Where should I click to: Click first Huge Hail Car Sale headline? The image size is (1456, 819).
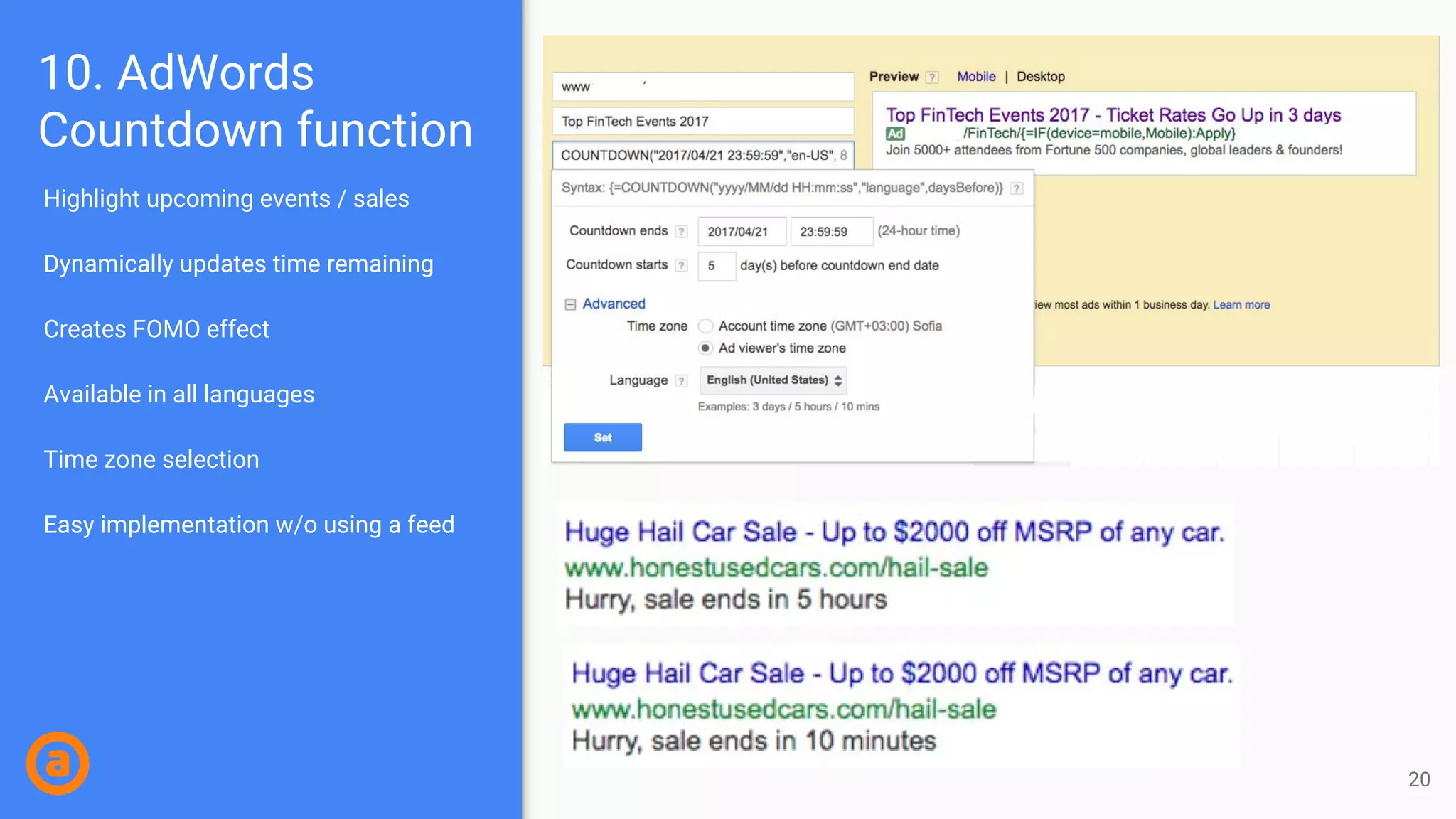(894, 532)
